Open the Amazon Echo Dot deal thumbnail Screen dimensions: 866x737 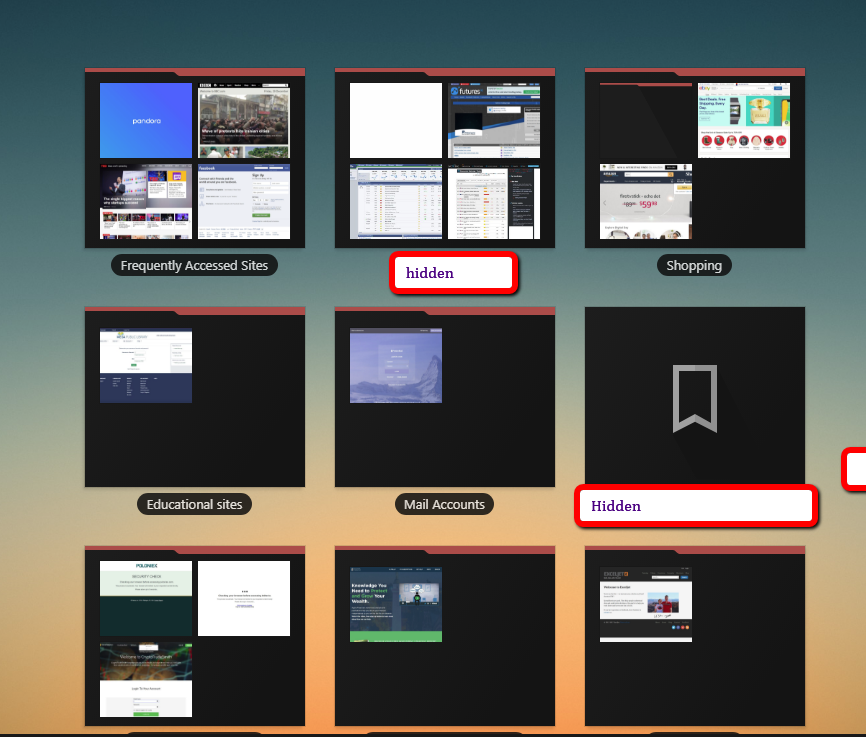click(x=645, y=200)
